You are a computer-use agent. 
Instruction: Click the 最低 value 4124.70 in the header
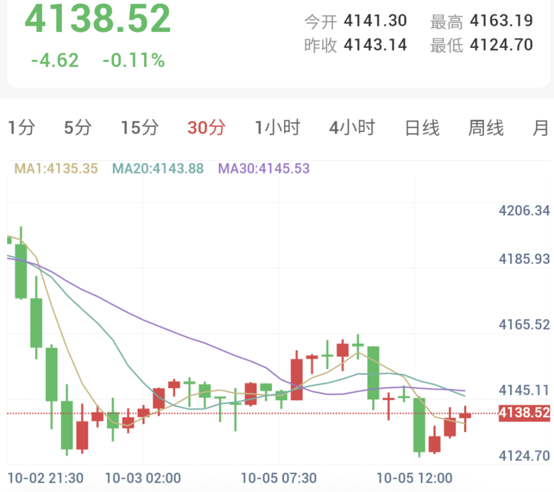(x=501, y=45)
